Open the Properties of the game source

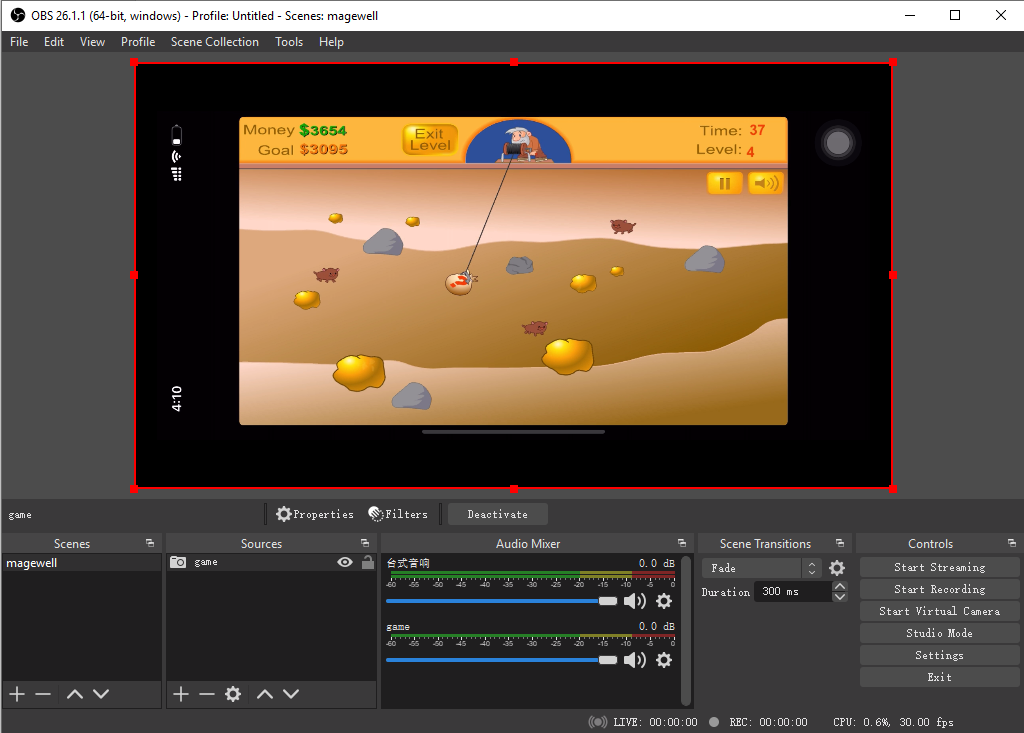pyautogui.click(x=314, y=514)
